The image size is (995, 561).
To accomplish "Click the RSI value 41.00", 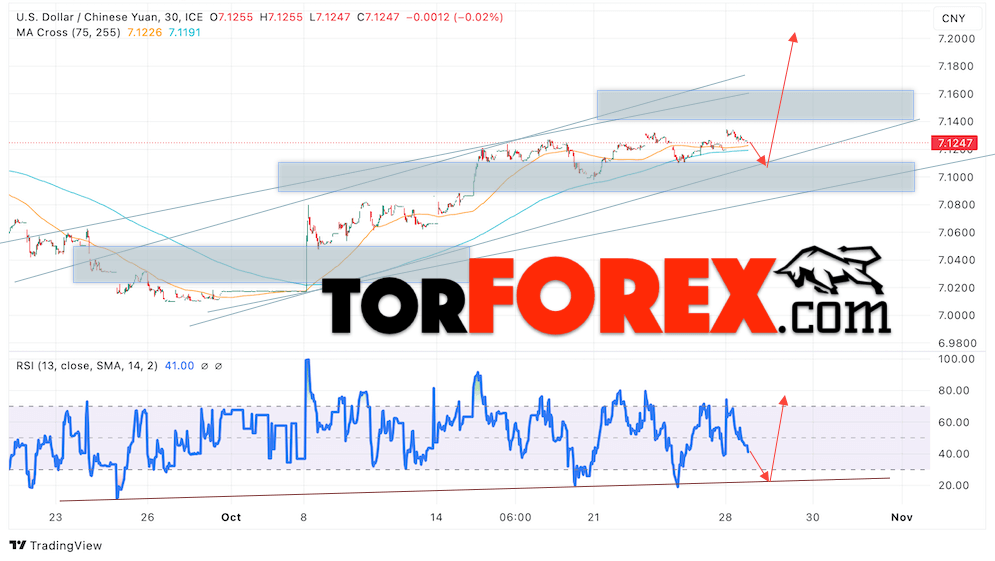I will 180,366.
